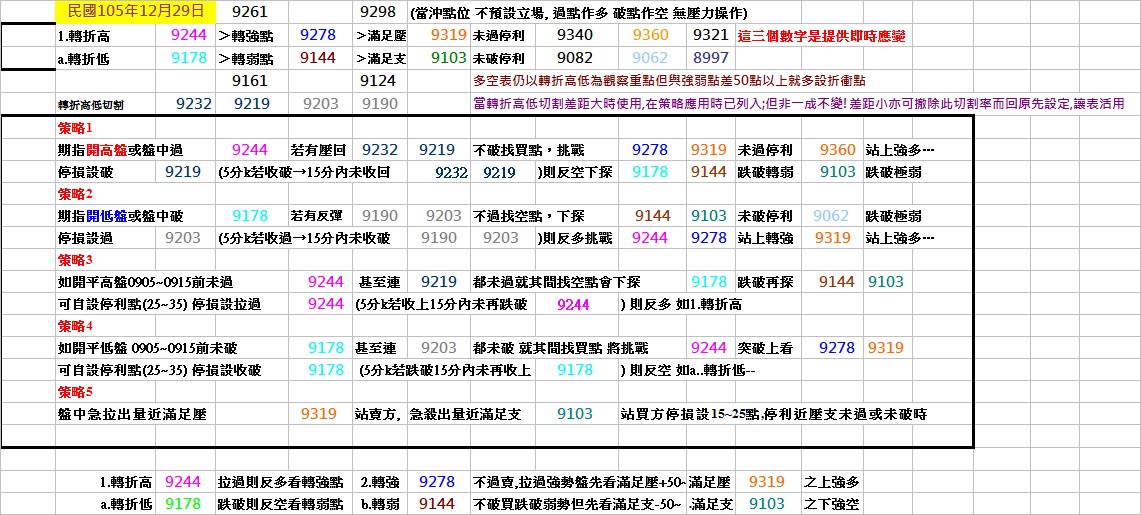This screenshot has width=1141, height=515.
Task: Click the 策略3 heading
Action: click(76, 260)
